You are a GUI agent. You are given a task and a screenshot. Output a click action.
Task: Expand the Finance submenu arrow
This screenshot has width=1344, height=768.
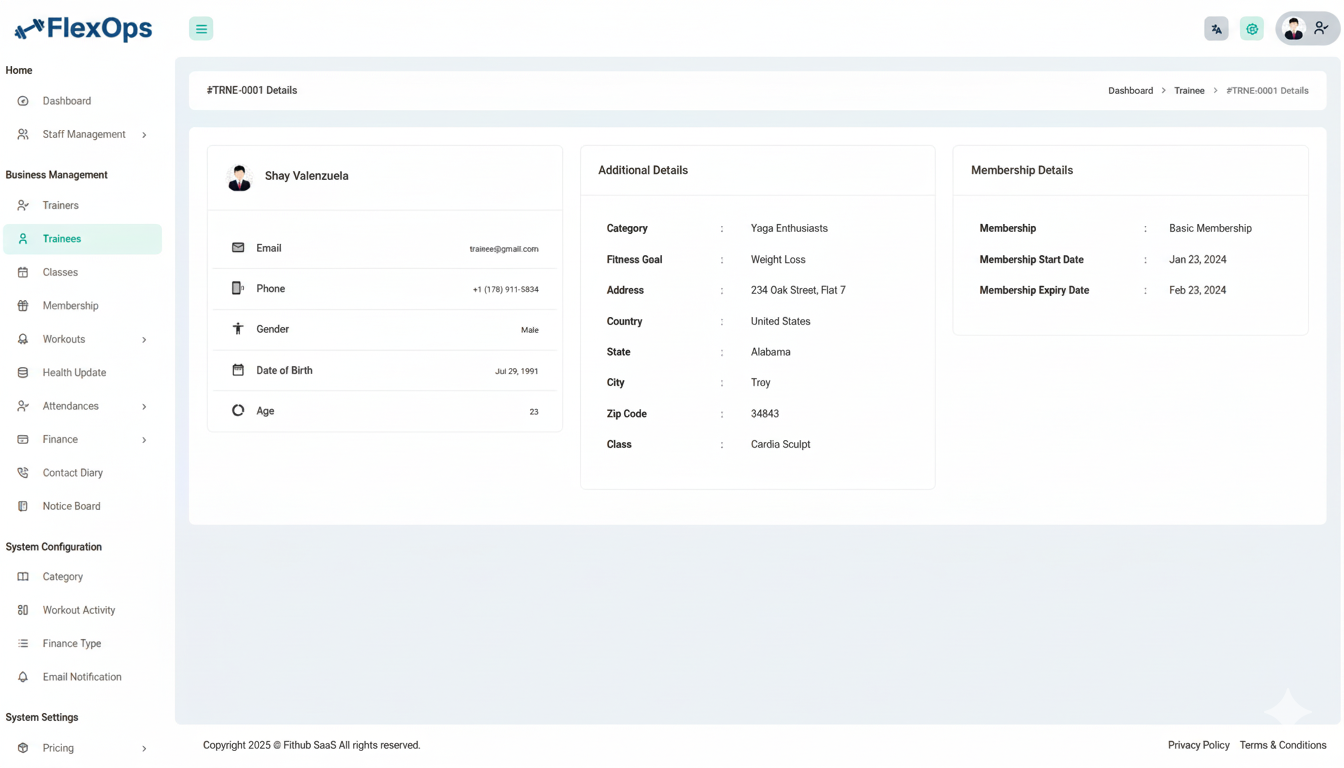(144, 440)
